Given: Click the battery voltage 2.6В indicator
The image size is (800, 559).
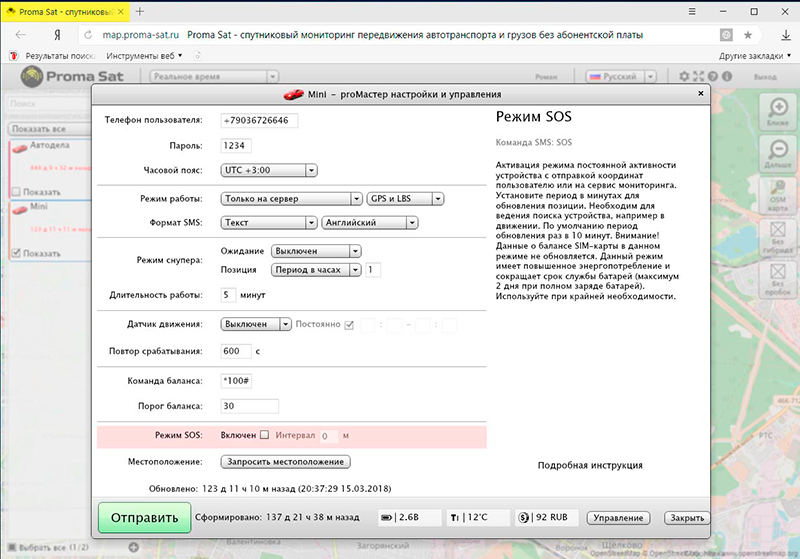Looking at the screenshot, I should [x=402, y=518].
